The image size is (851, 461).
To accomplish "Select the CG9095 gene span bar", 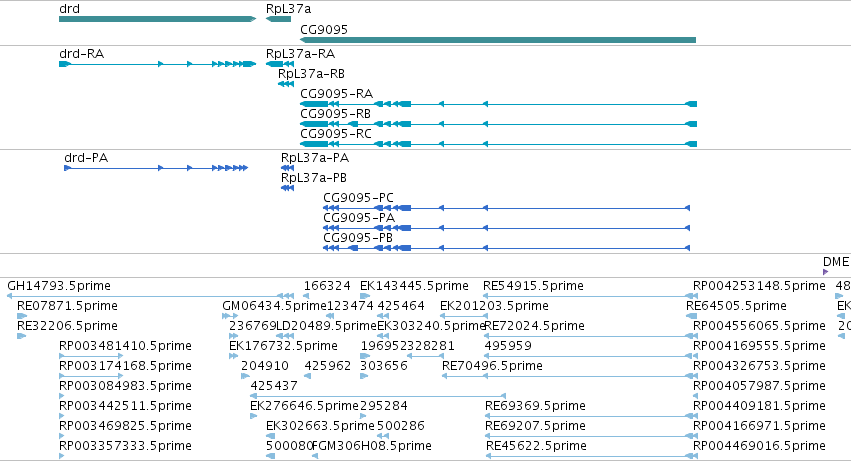I will (x=498, y=40).
